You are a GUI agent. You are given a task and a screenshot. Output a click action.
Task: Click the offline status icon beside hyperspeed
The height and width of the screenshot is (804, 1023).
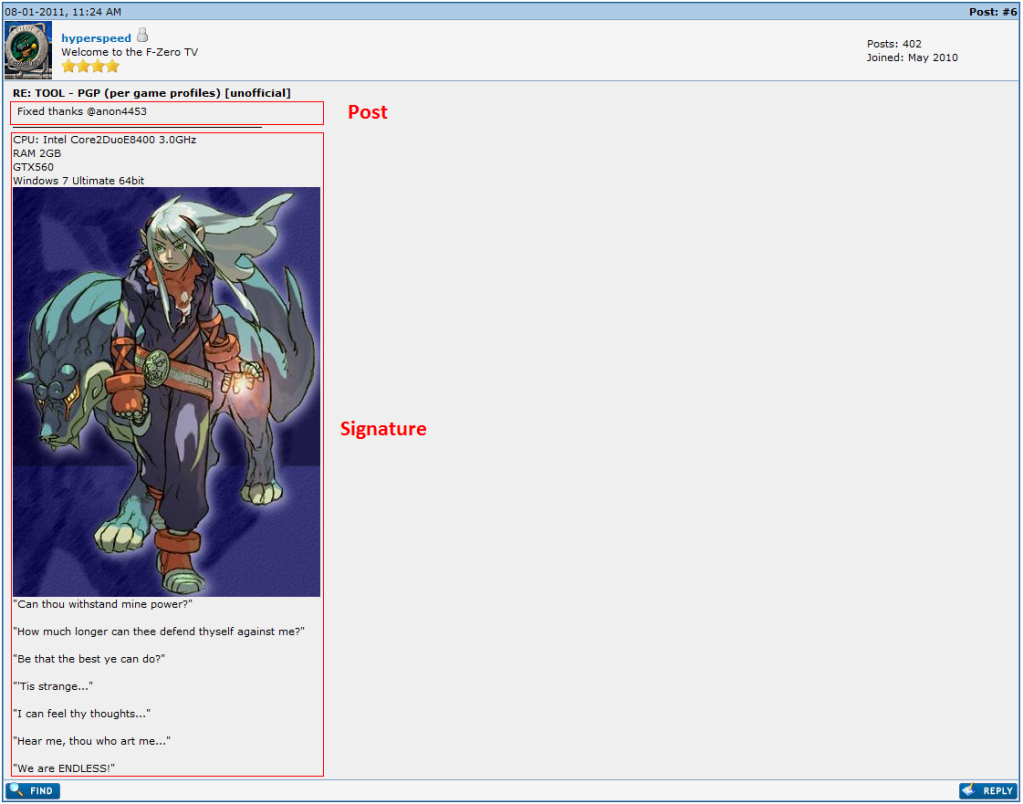coord(142,36)
